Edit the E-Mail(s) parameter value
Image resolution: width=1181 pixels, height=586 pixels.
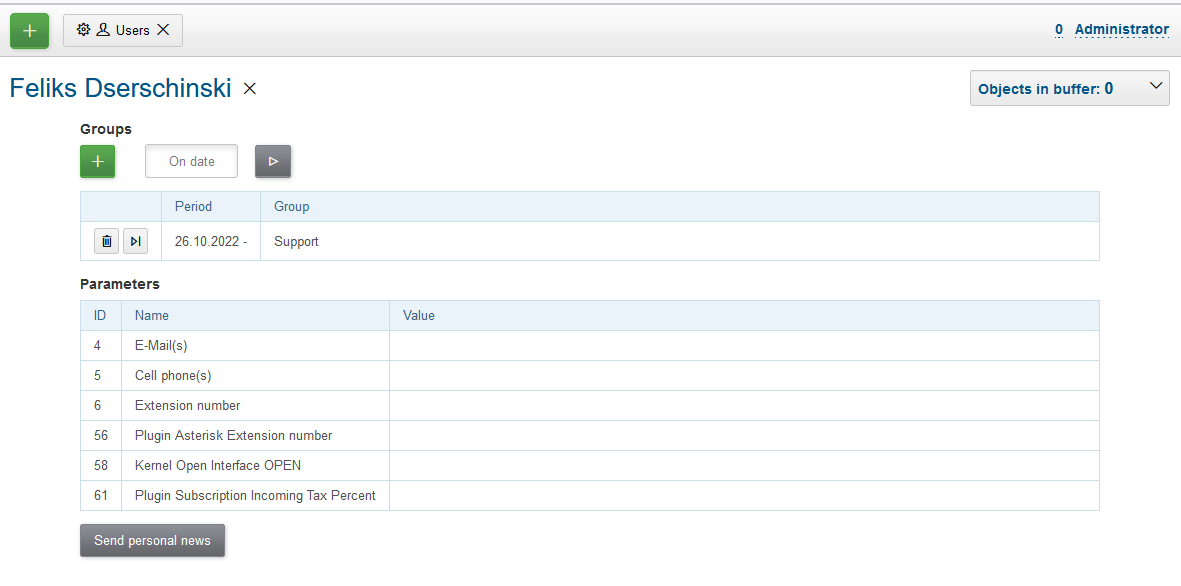pos(743,346)
